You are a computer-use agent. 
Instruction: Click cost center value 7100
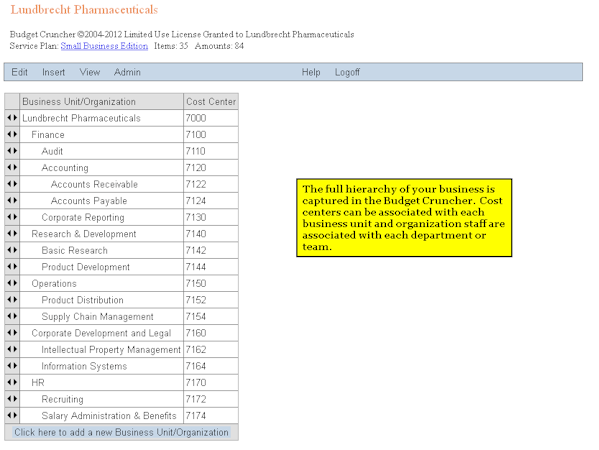click(x=196, y=134)
